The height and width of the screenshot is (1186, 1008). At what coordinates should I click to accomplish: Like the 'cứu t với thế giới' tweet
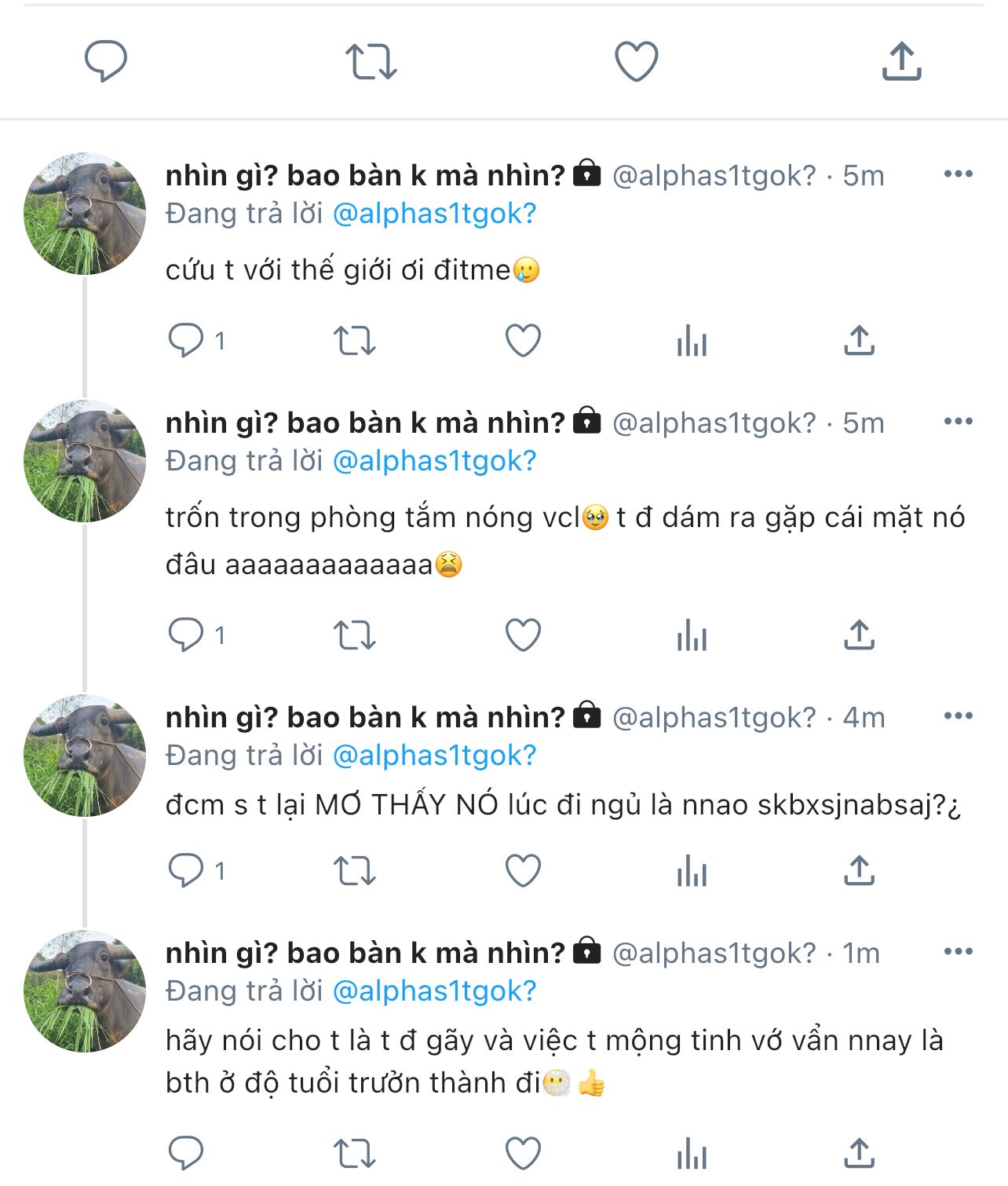523,341
